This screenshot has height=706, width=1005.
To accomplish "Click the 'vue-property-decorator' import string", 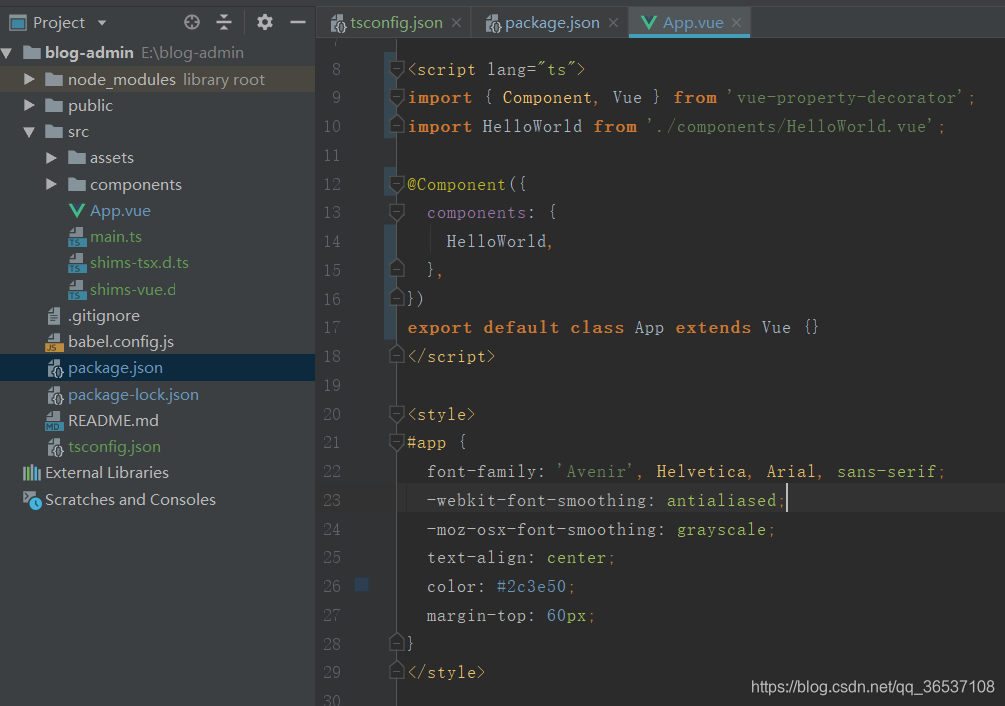I will point(844,98).
